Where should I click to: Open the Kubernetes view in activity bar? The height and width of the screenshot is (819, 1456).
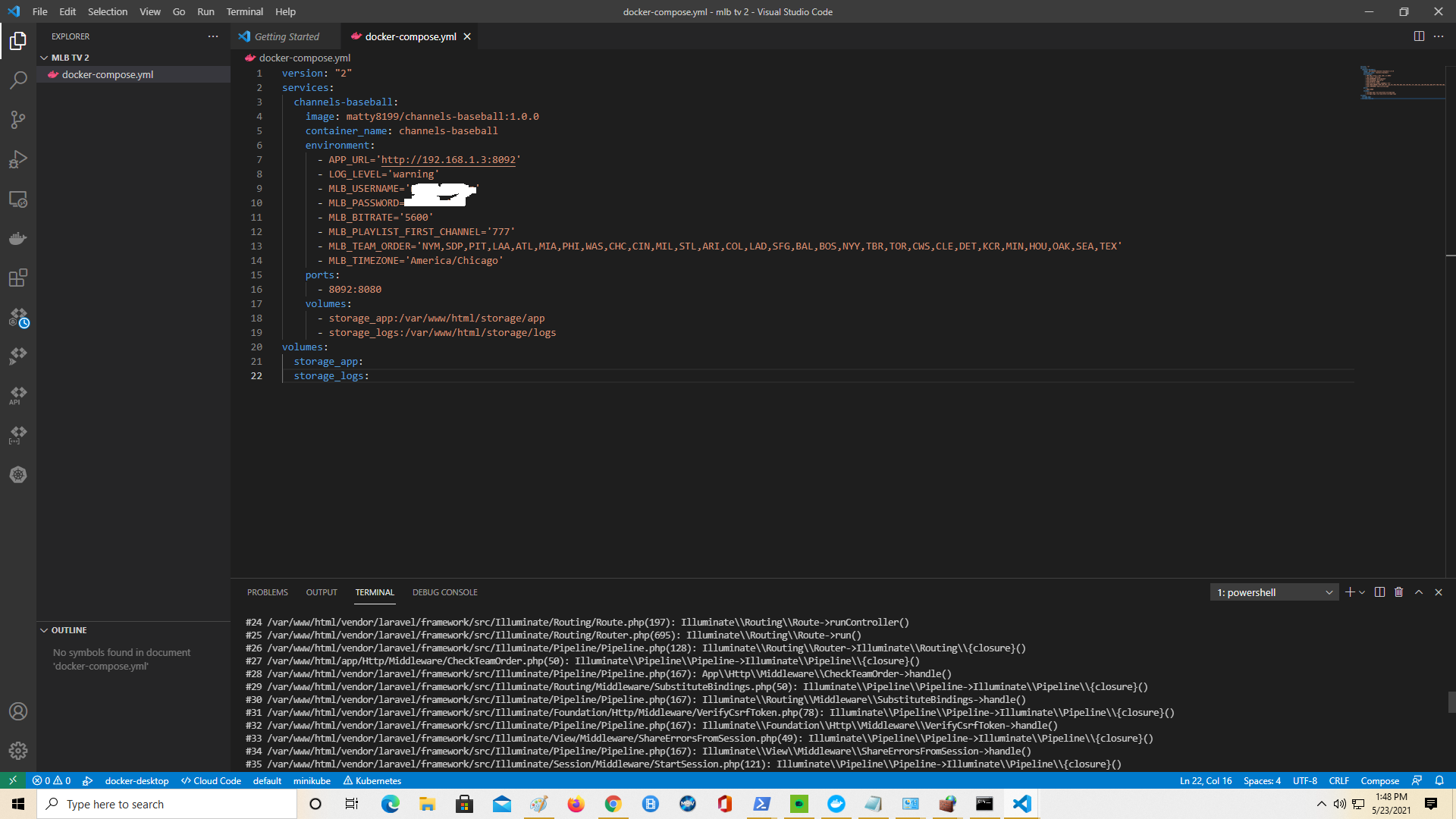coord(18,475)
